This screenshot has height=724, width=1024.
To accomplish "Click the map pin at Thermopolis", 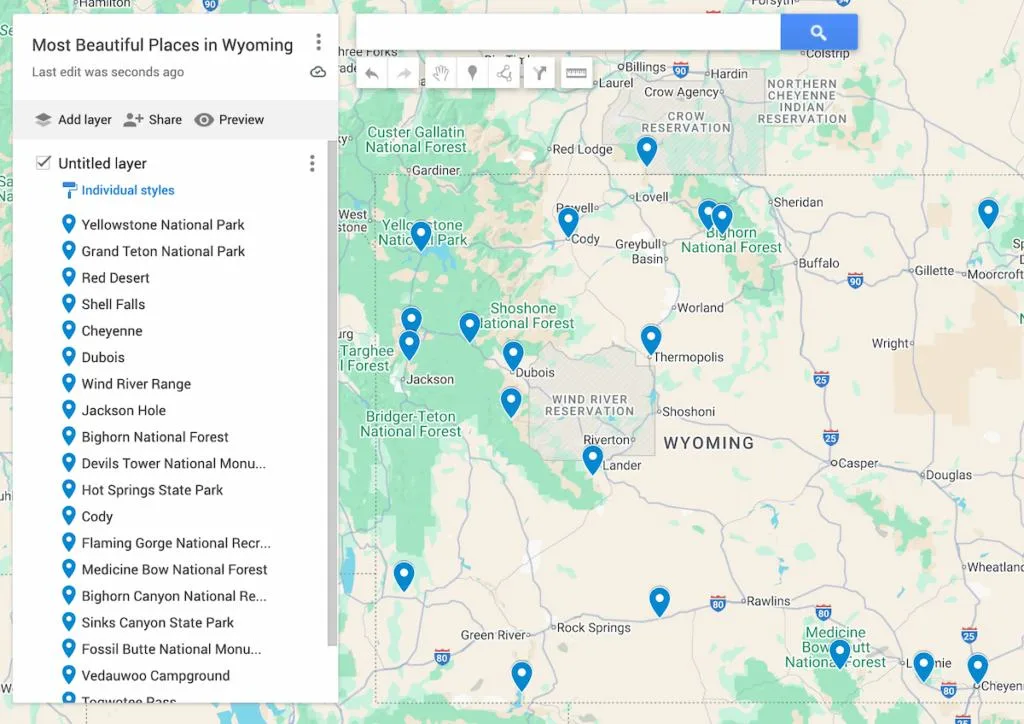I will tap(650, 340).
